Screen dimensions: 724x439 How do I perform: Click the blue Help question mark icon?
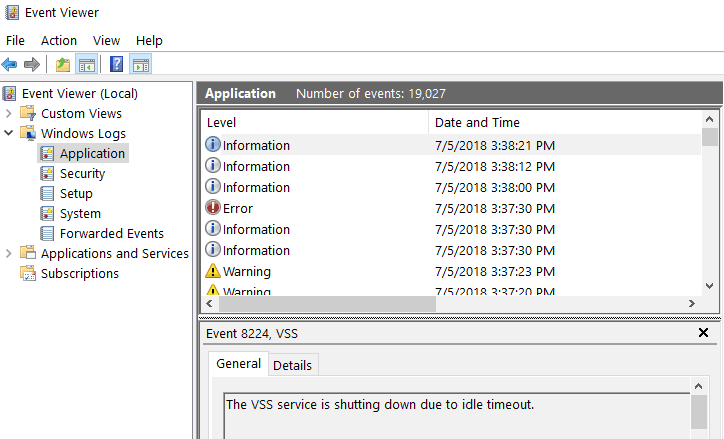116,64
